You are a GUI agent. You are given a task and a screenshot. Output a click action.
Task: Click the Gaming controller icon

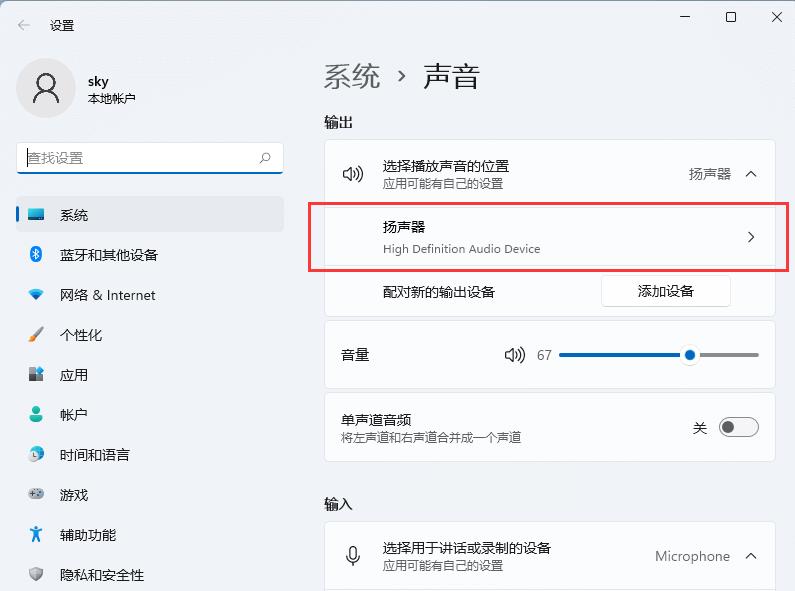click(x=37, y=494)
